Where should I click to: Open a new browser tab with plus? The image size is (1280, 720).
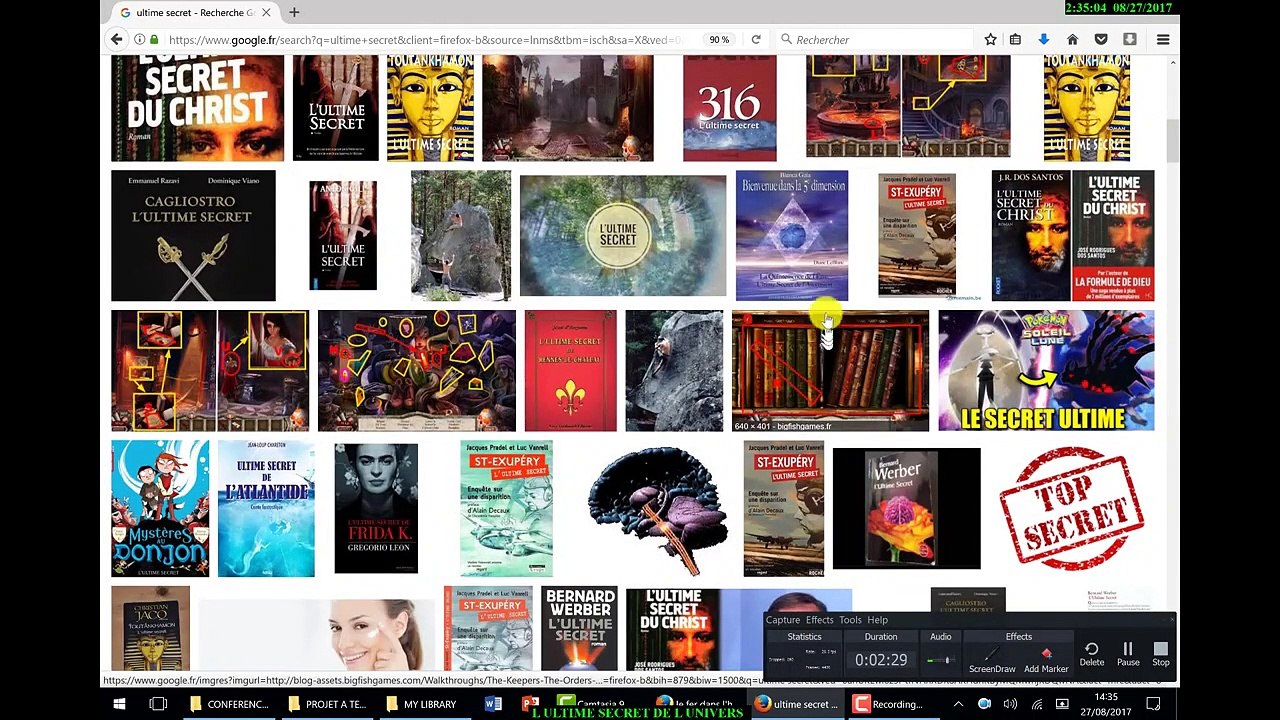(x=294, y=12)
